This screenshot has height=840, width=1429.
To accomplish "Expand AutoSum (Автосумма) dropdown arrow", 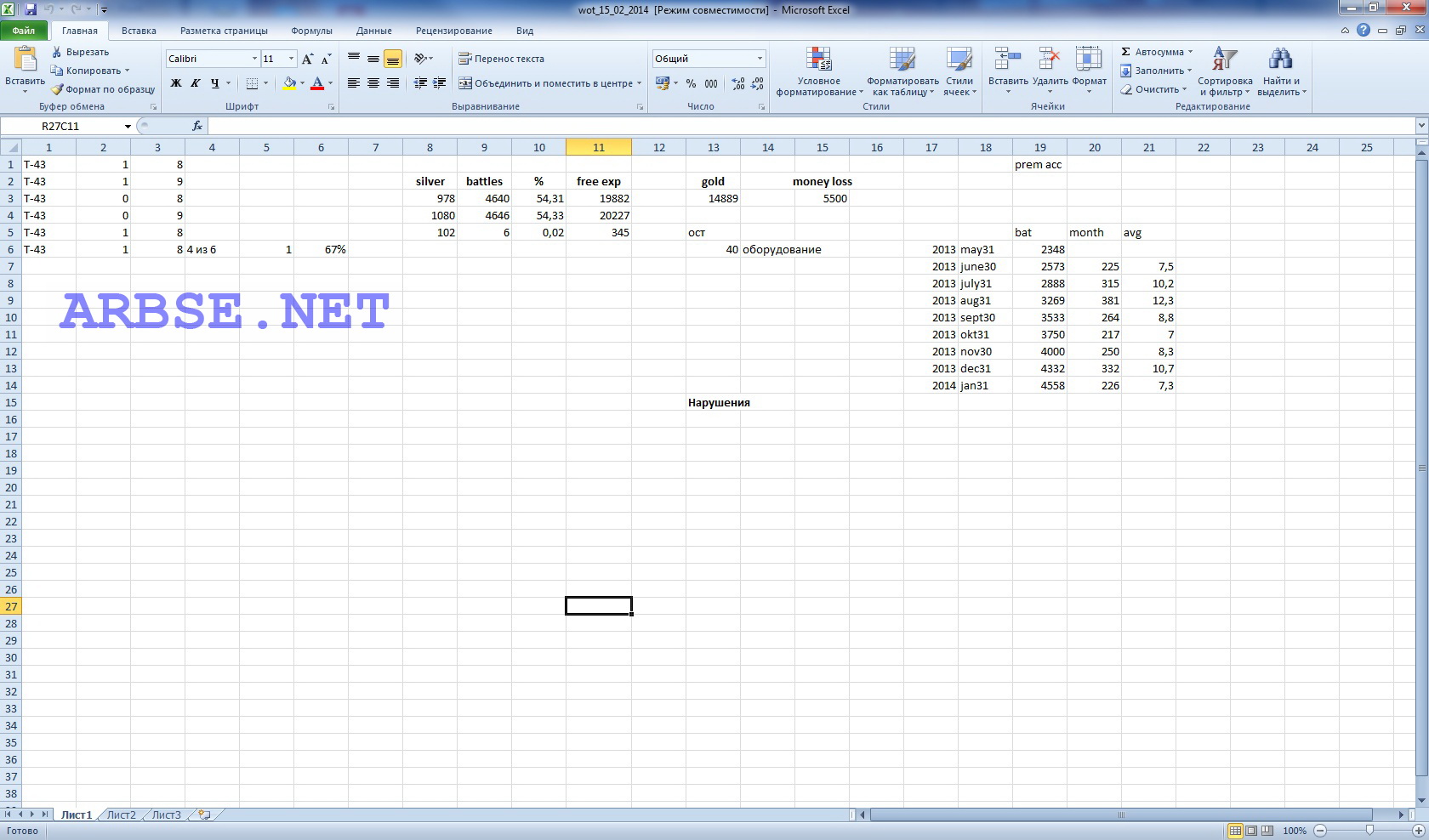I will click(x=1190, y=52).
